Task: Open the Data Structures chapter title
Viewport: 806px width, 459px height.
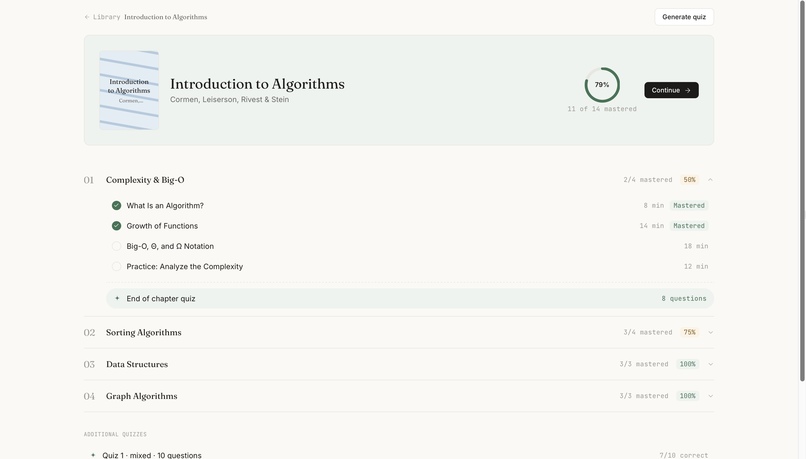Action: point(137,364)
